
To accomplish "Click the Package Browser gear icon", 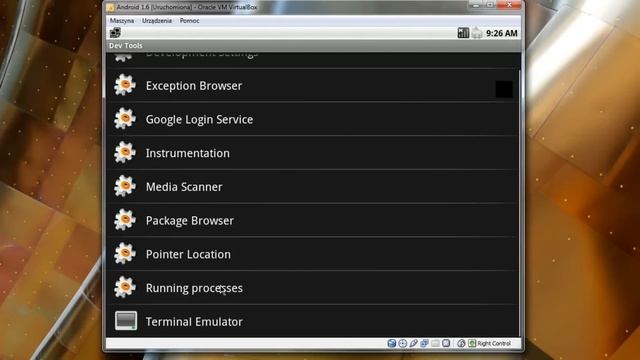I will coord(125,220).
